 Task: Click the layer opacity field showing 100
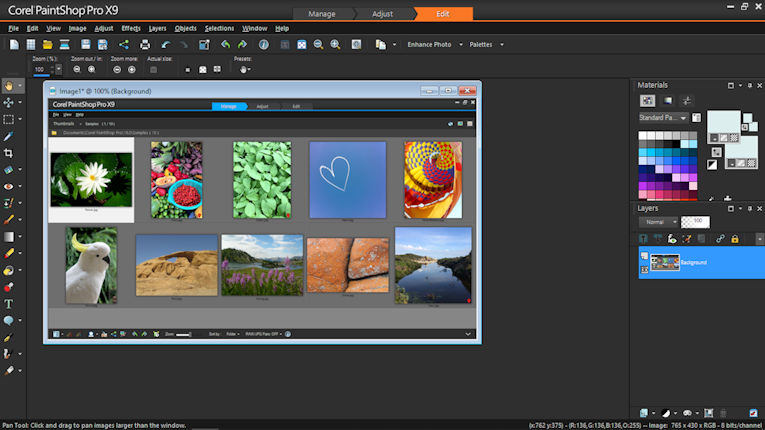pos(695,222)
